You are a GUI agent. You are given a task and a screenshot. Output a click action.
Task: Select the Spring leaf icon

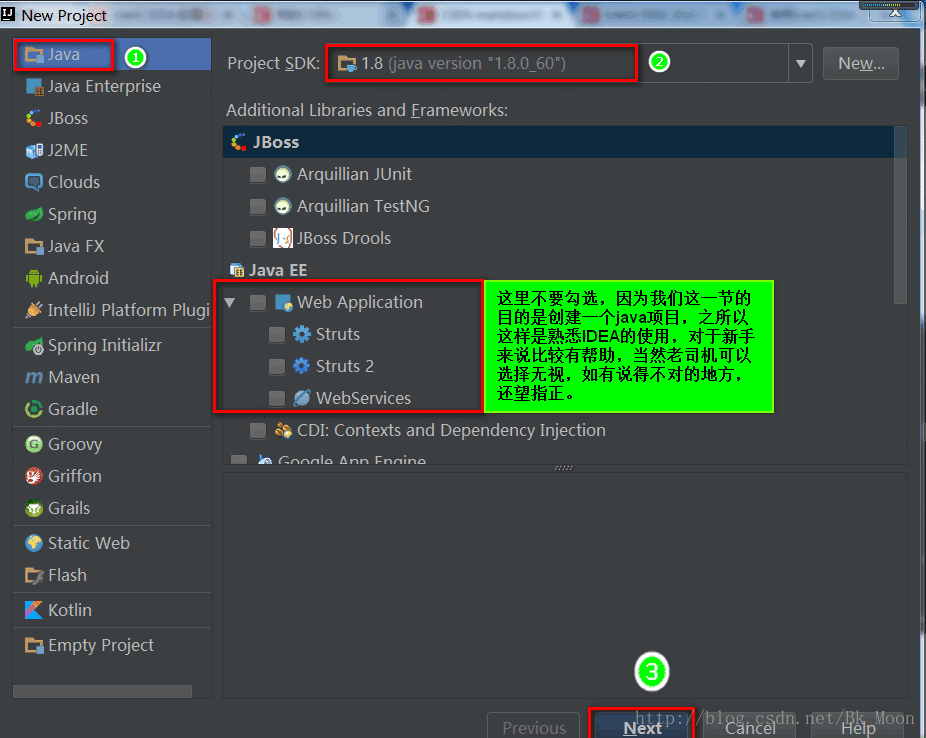pyautogui.click(x=34, y=214)
